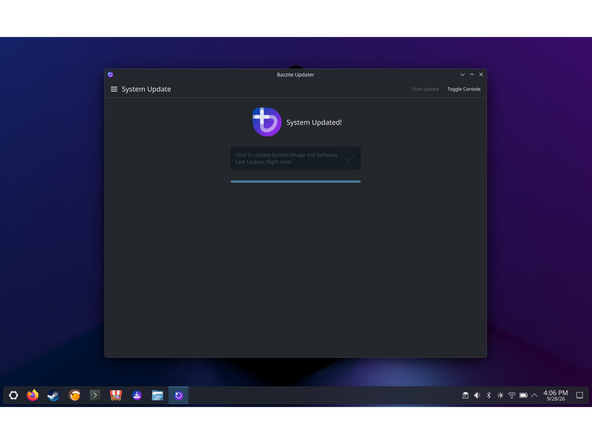Open the volume control in system tray
The height and width of the screenshot is (444, 592).
click(477, 395)
